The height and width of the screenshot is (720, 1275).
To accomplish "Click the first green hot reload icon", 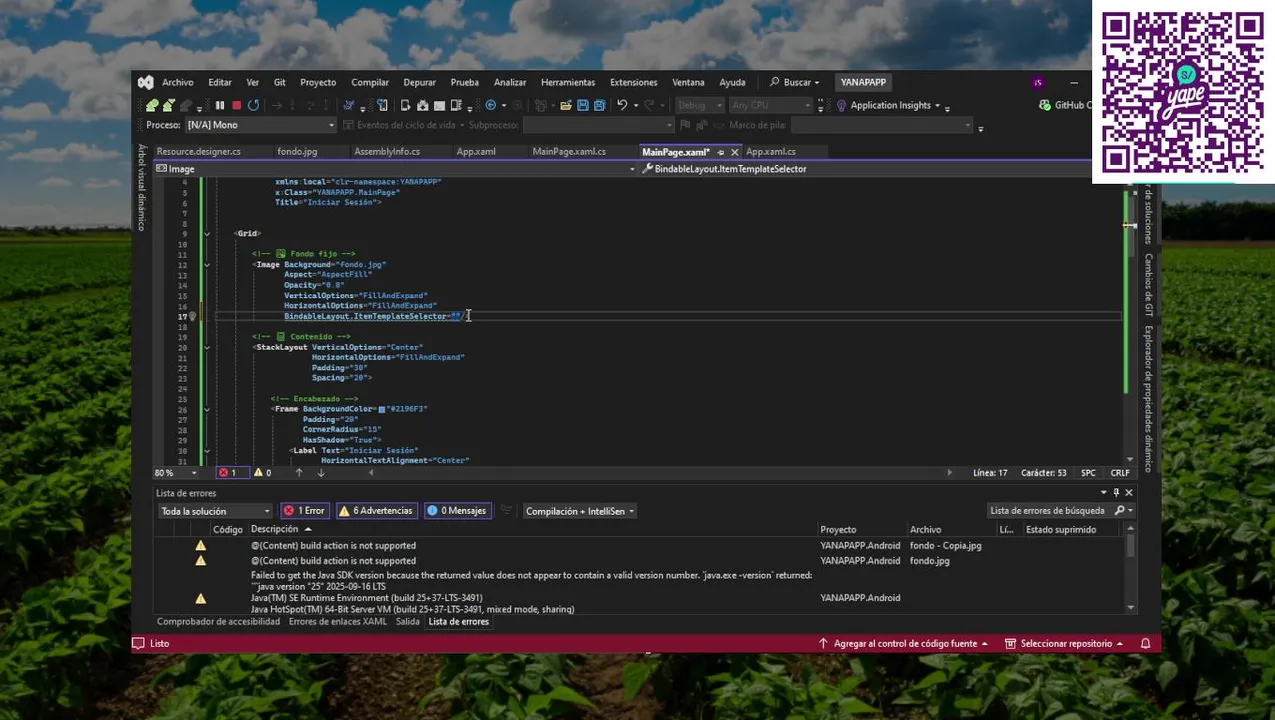I will pos(152,105).
